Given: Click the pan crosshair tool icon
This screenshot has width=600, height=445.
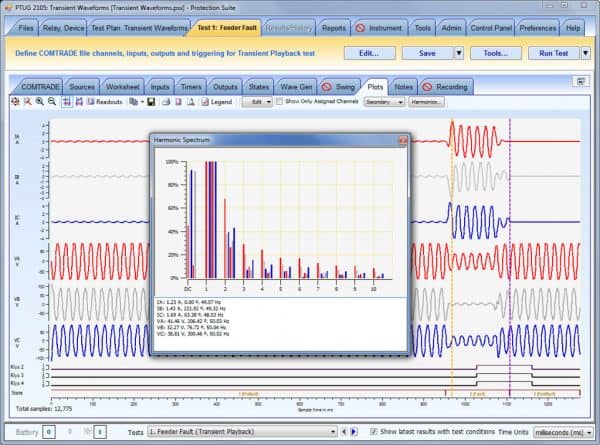Looking at the screenshot, I should click(x=15, y=102).
